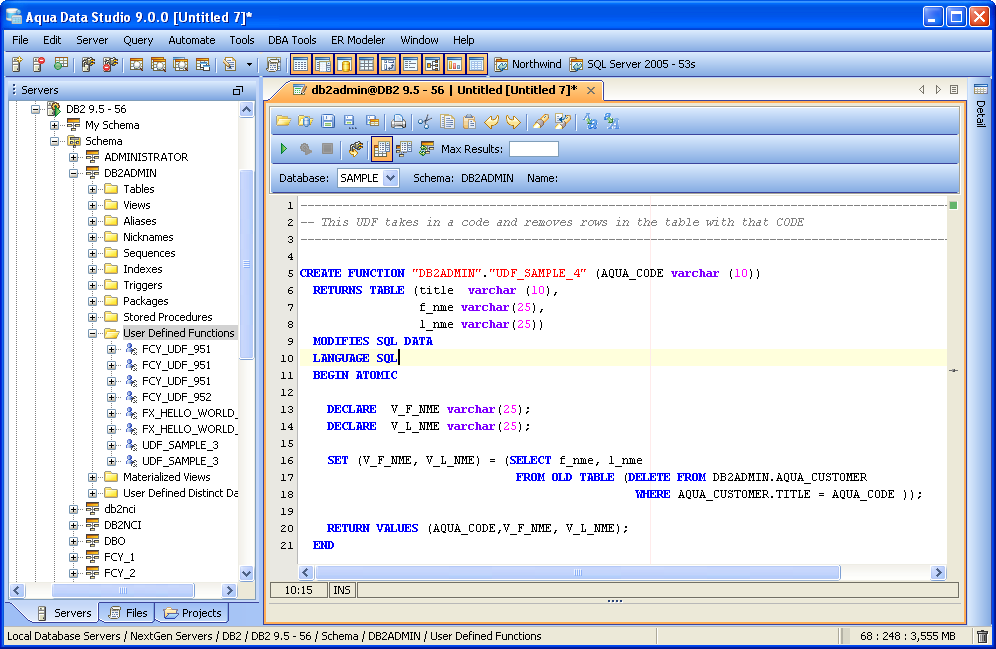The height and width of the screenshot is (649, 996).
Task: Click the Open folder icon in editor
Action: click(283, 122)
